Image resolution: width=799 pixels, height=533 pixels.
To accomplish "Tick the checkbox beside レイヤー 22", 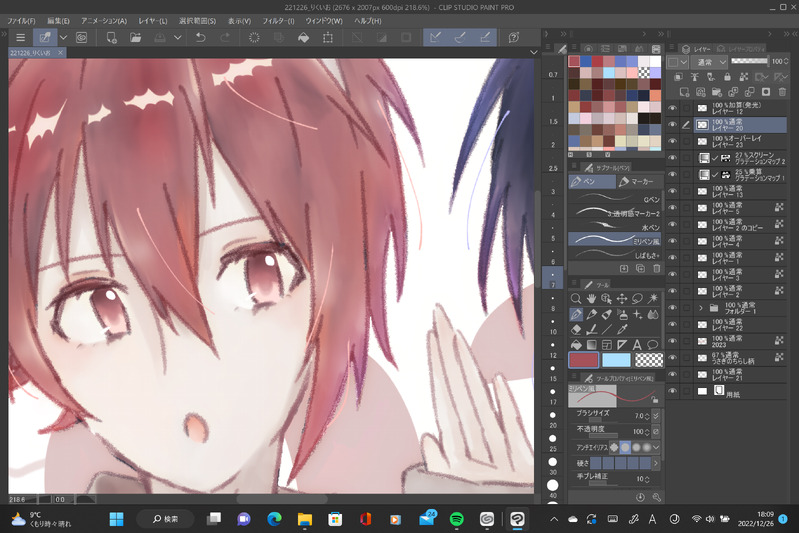I will click(x=686, y=324).
